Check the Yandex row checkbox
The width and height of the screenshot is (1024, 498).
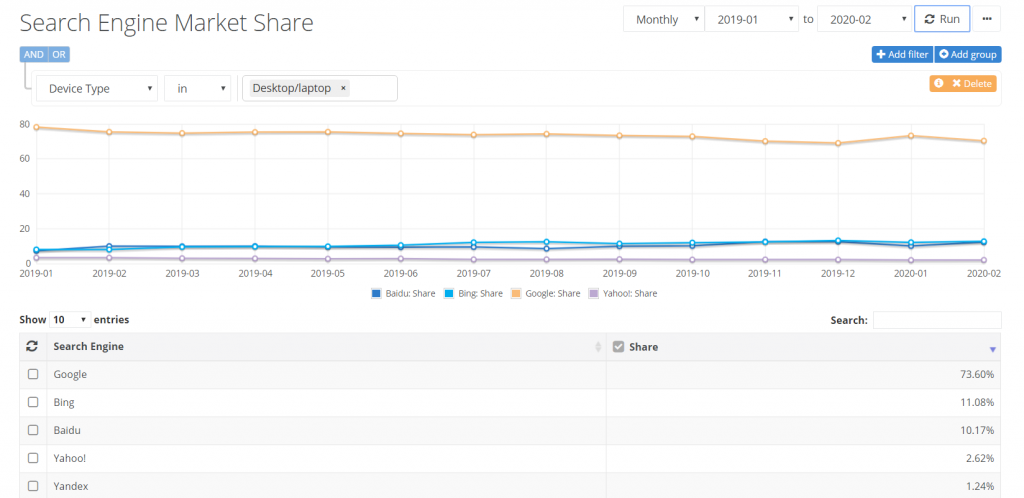click(33, 486)
